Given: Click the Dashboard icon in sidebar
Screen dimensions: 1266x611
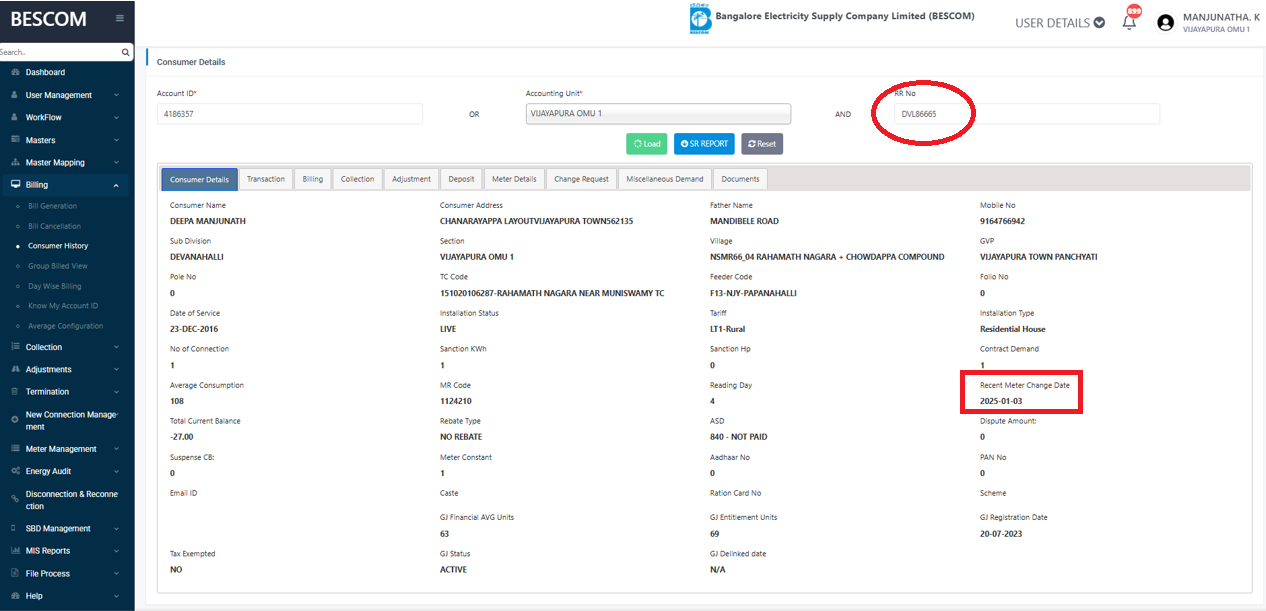Looking at the screenshot, I should (x=15, y=72).
